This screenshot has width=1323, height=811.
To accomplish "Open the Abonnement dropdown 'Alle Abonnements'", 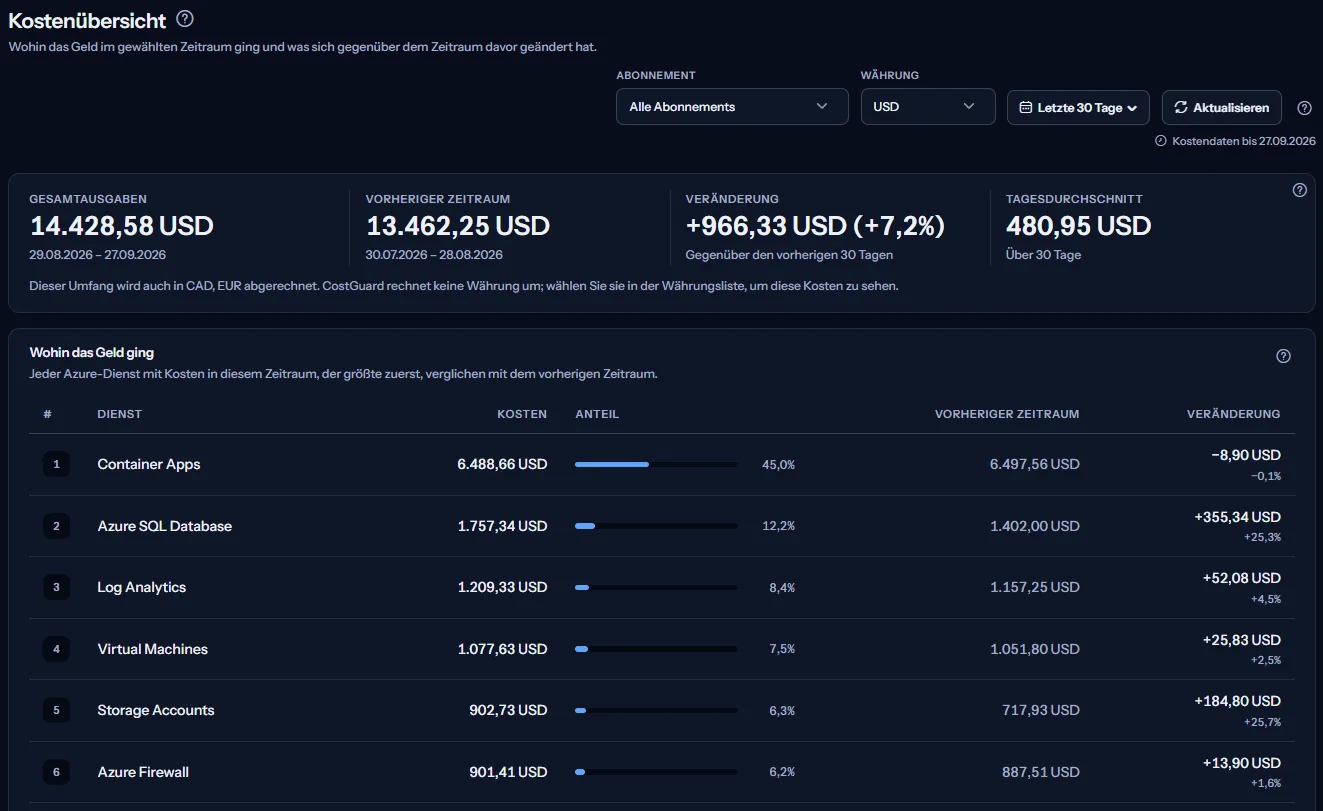I will tap(732, 107).
